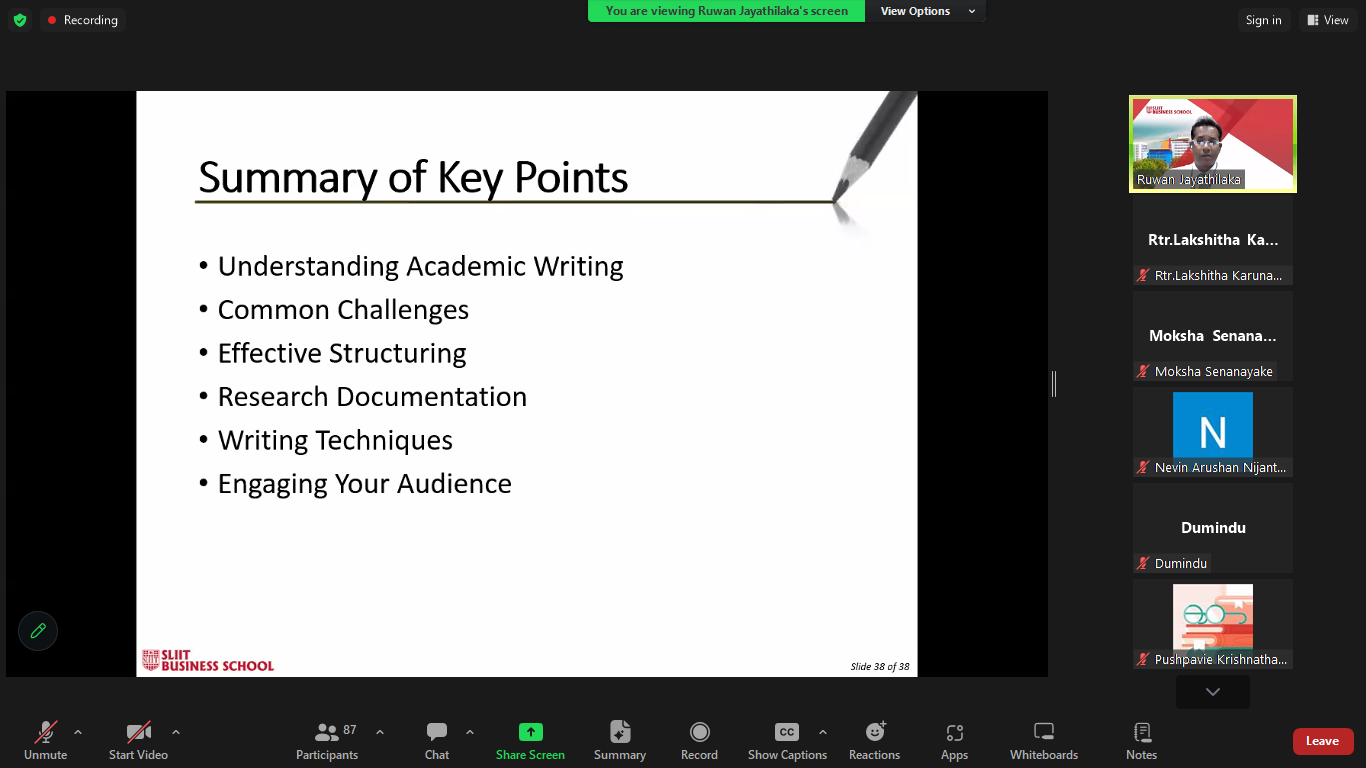The width and height of the screenshot is (1366, 768).
Task: Expand audio options arrow beside Unmute
Action: pyautogui.click(x=78, y=732)
